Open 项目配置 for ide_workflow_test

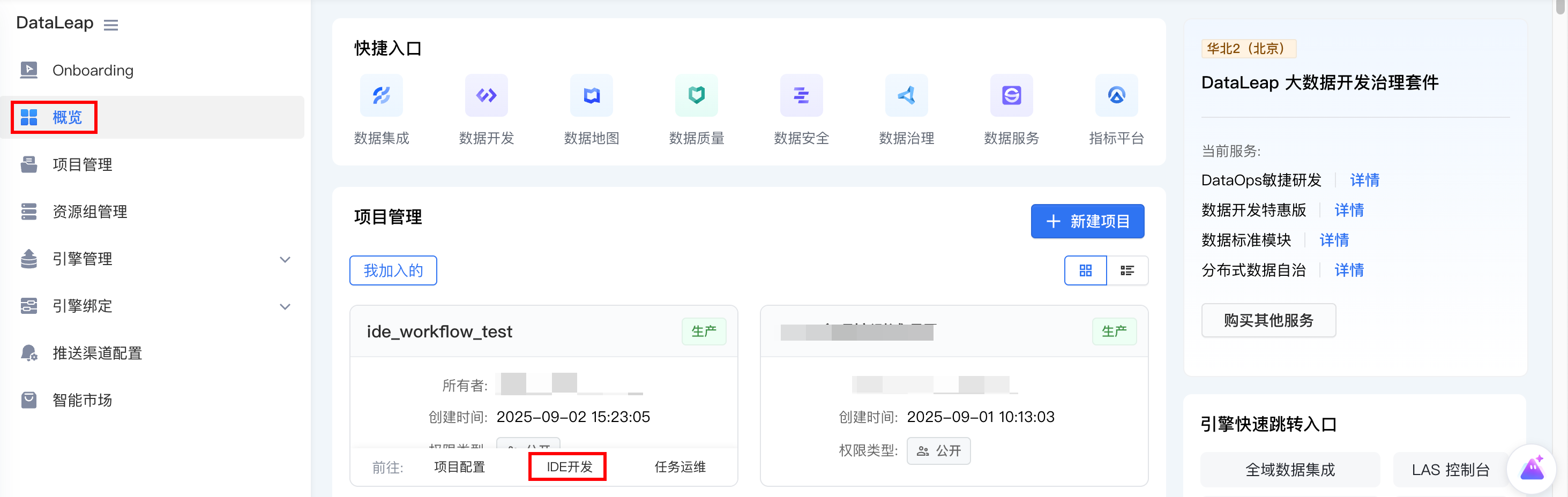click(x=460, y=467)
